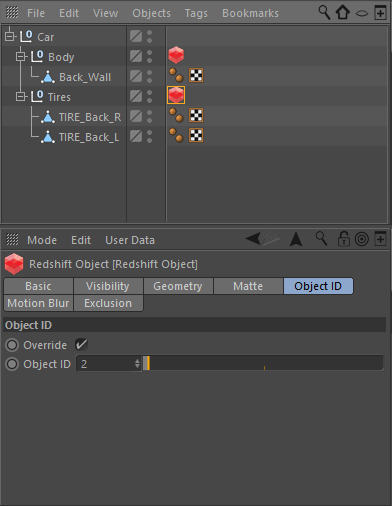Select the Back_Wall object name
Image resolution: width=392 pixels, height=506 pixels.
coord(85,77)
